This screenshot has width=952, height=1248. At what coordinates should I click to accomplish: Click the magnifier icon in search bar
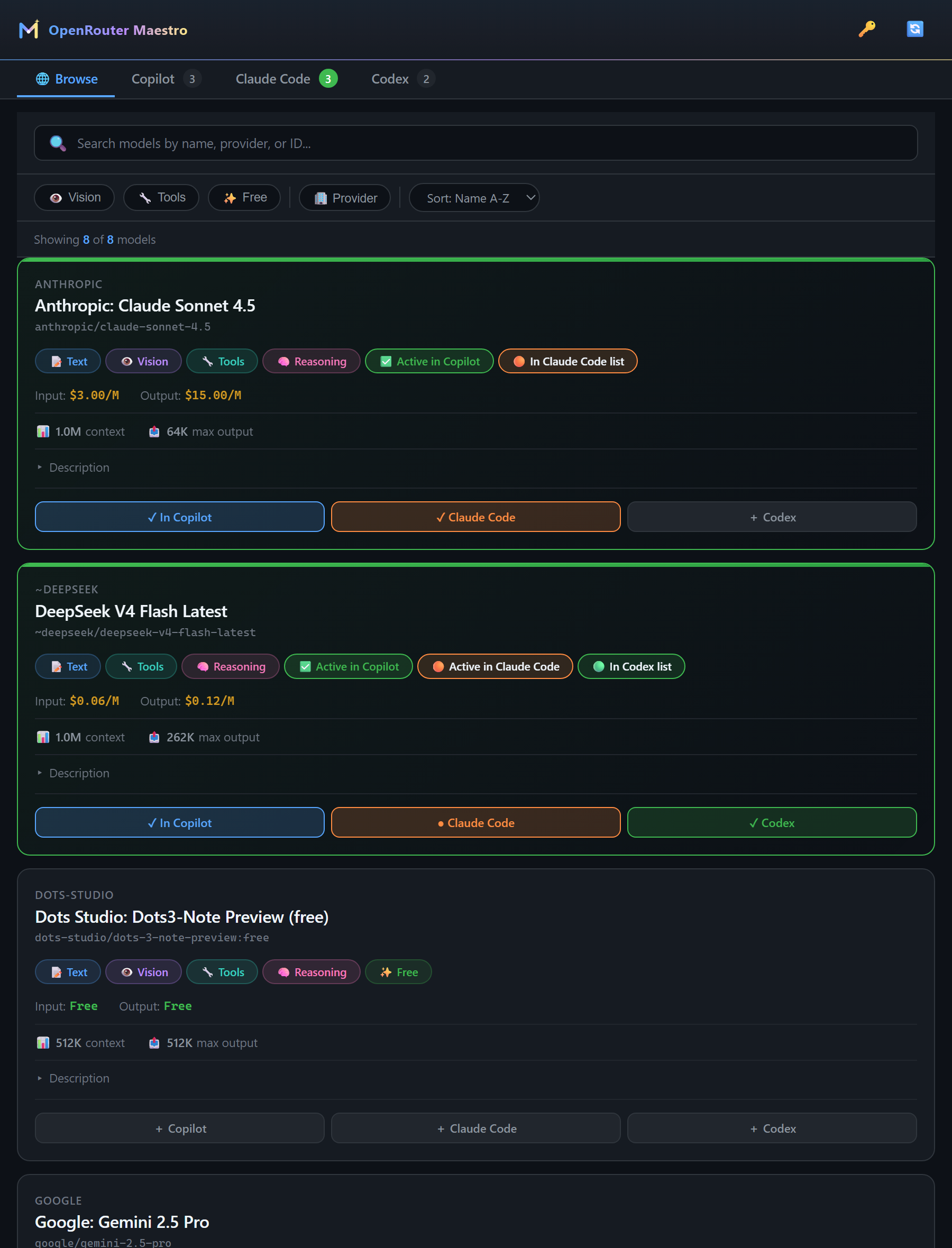click(x=58, y=143)
